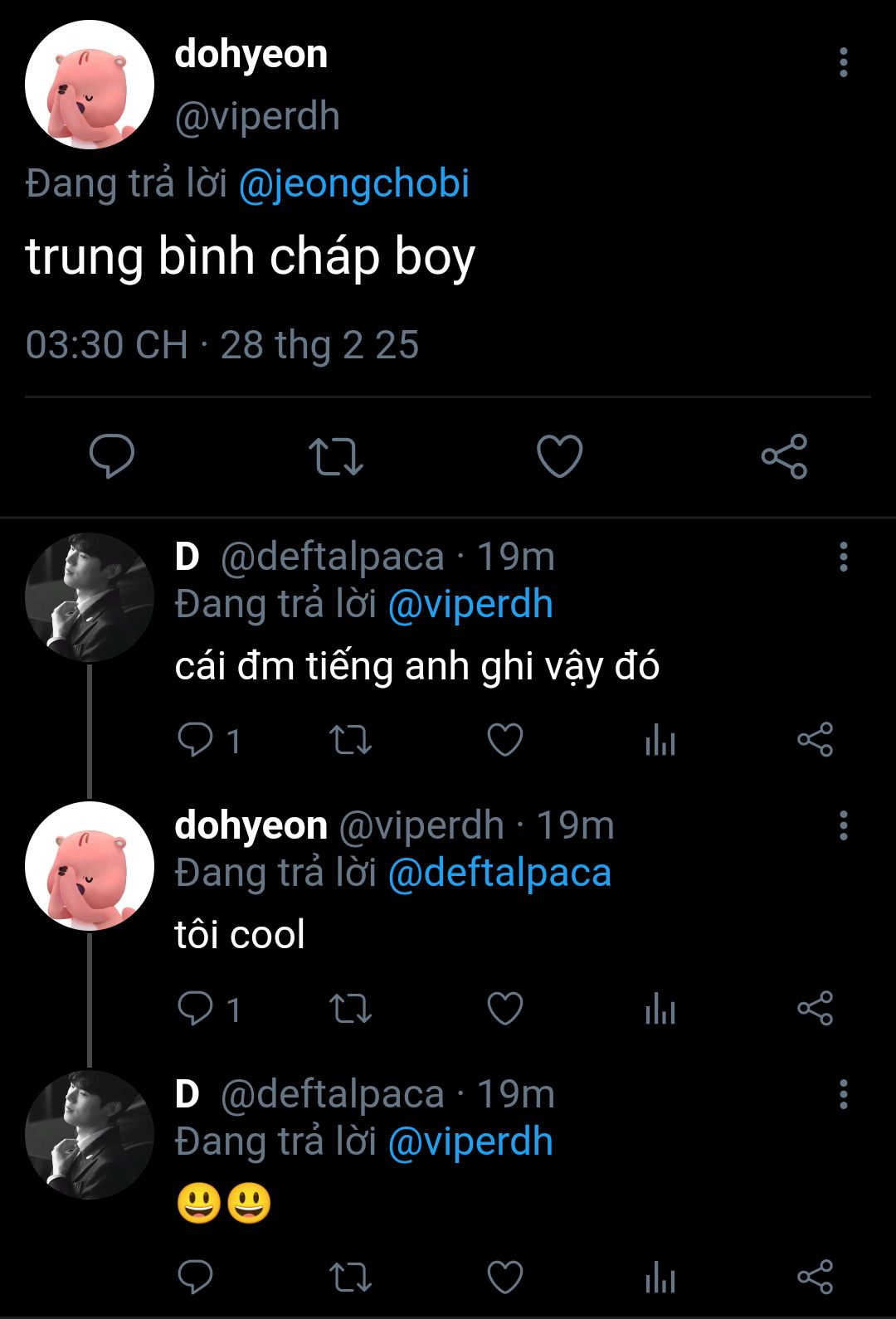Open more options on first deftalpaca reply
Image resolution: width=896 pixels, height=1319 pixels.
(x=843, y=557)
